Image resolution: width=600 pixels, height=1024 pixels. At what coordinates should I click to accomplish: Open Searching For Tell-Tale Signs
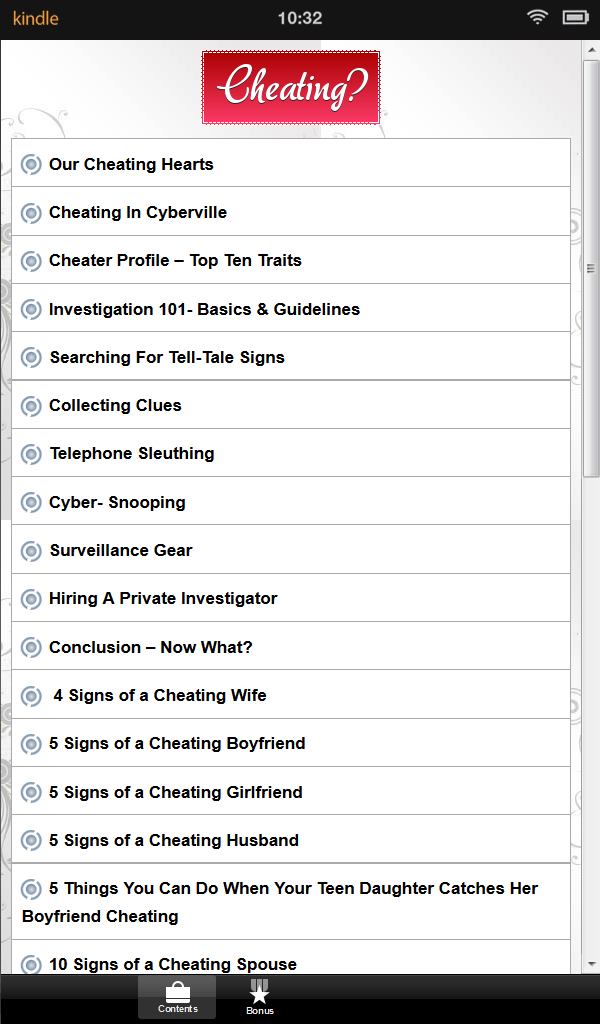(167, 357)
